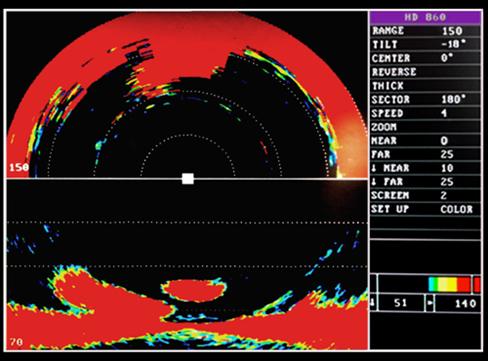Open the SCREEN setting row
This screenshot has height=361, width=488.
(426, 195)
